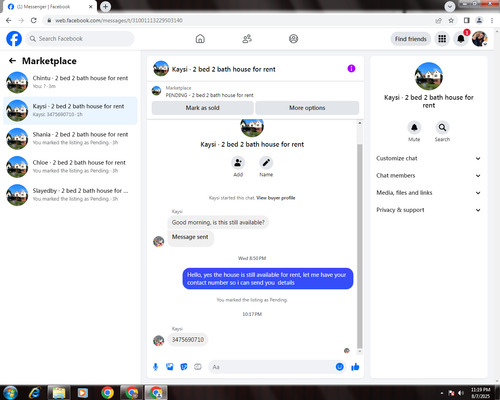The image size is (500, 400).
Task: Open Windows Explorer folder in taskbar
Action: pyautogui.click(x=59, y=393)
